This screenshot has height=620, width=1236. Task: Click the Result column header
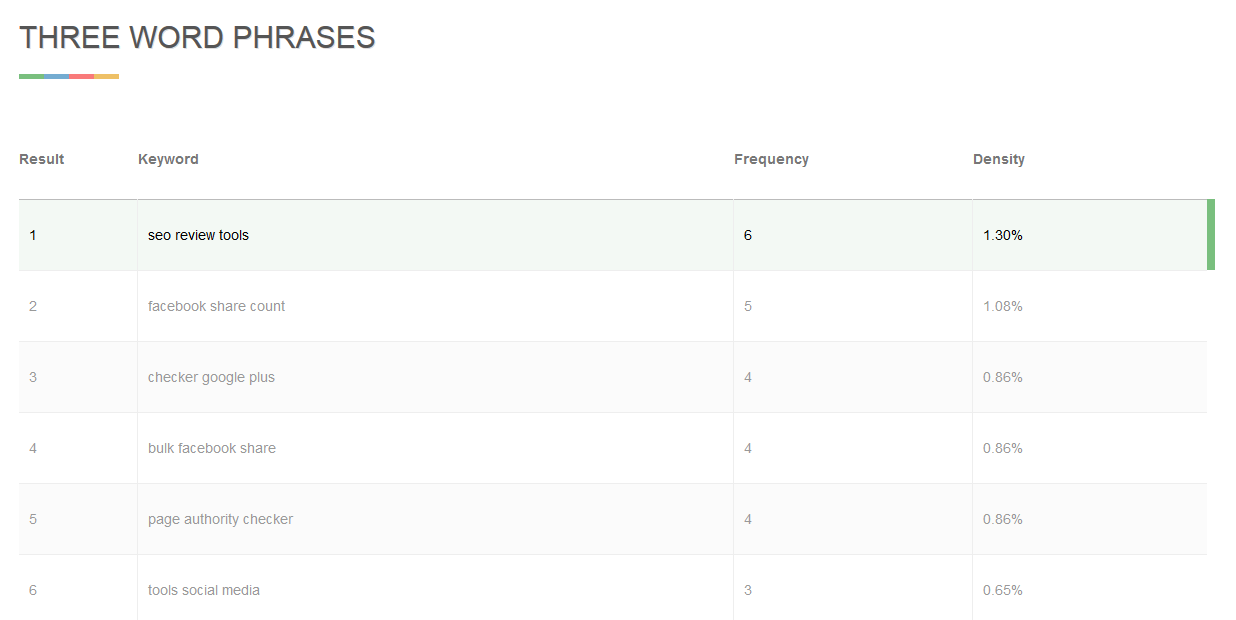pos(42,159)
